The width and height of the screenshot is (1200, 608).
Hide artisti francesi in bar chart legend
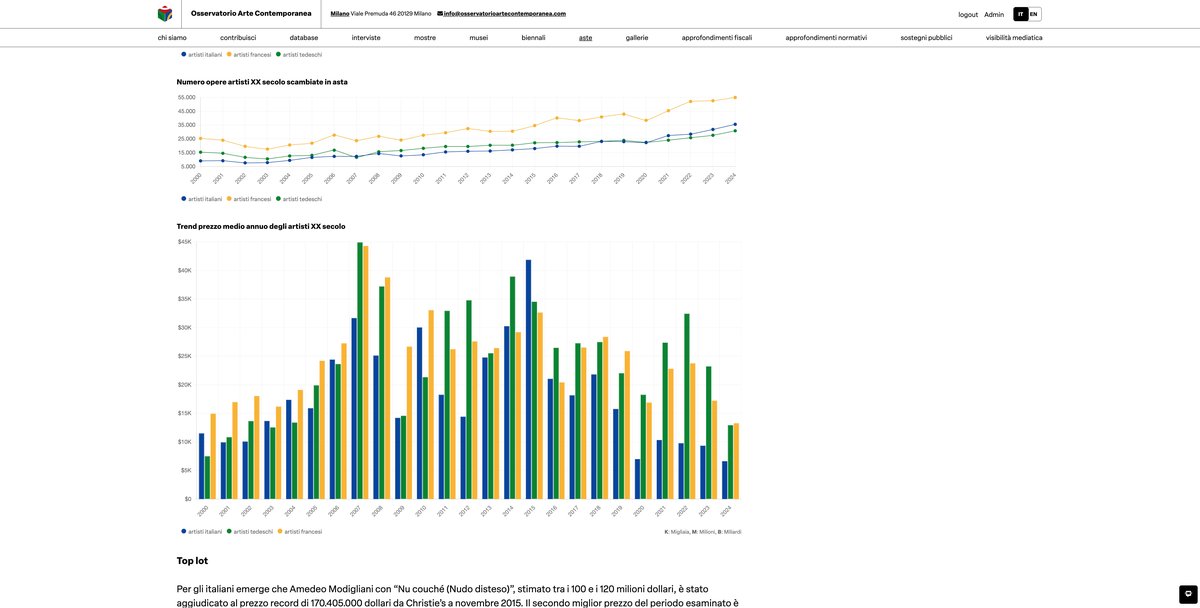coord(302,532)
